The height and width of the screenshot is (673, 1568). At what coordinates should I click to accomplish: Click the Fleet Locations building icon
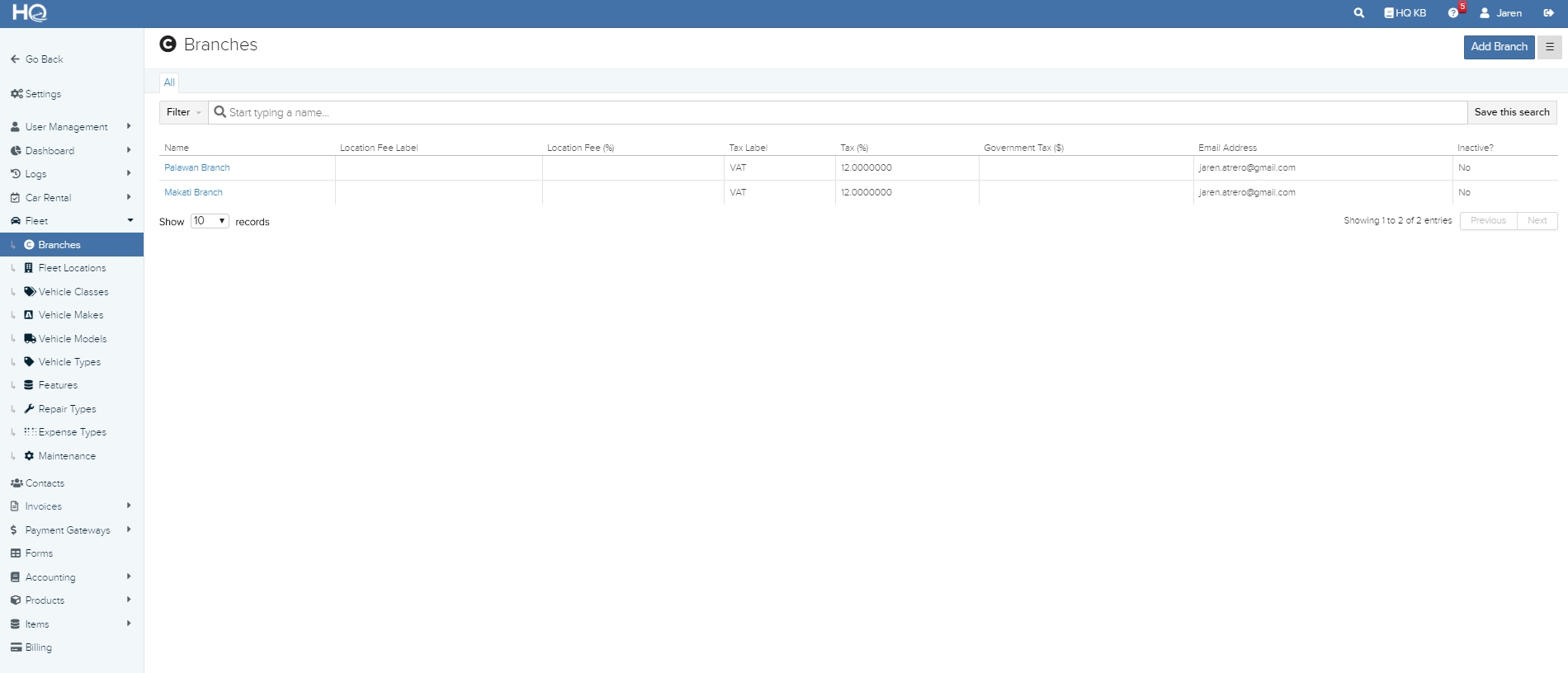click(29, 268)
